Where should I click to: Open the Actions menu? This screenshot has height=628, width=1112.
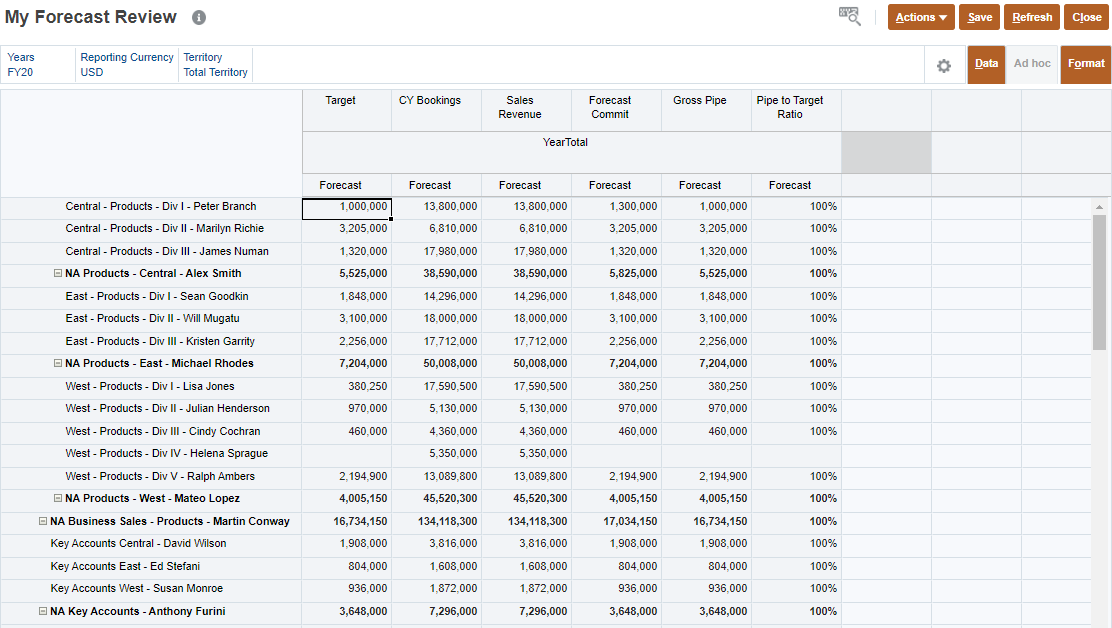tap(920, 17)
